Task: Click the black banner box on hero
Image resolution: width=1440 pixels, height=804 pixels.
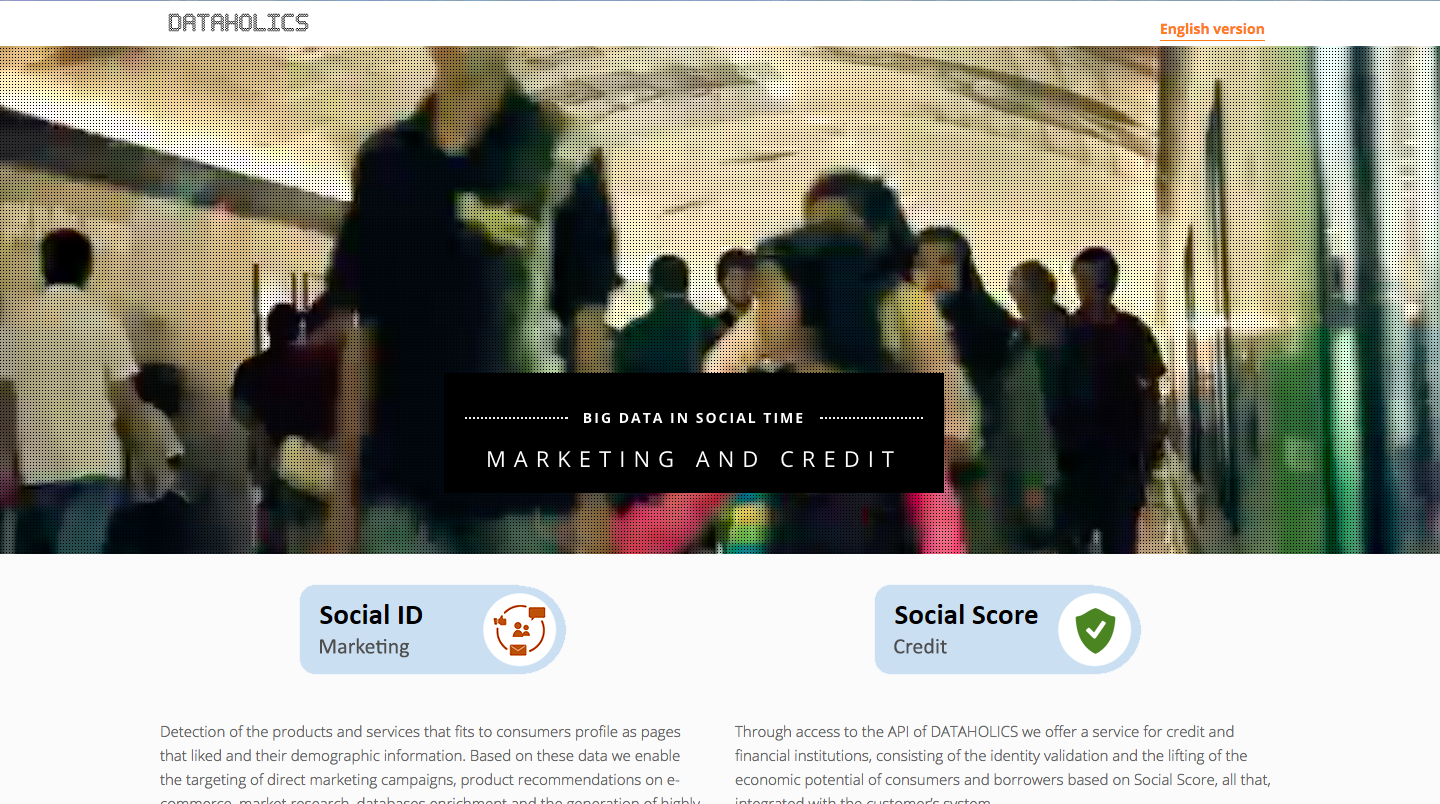Action: [694, 433]
